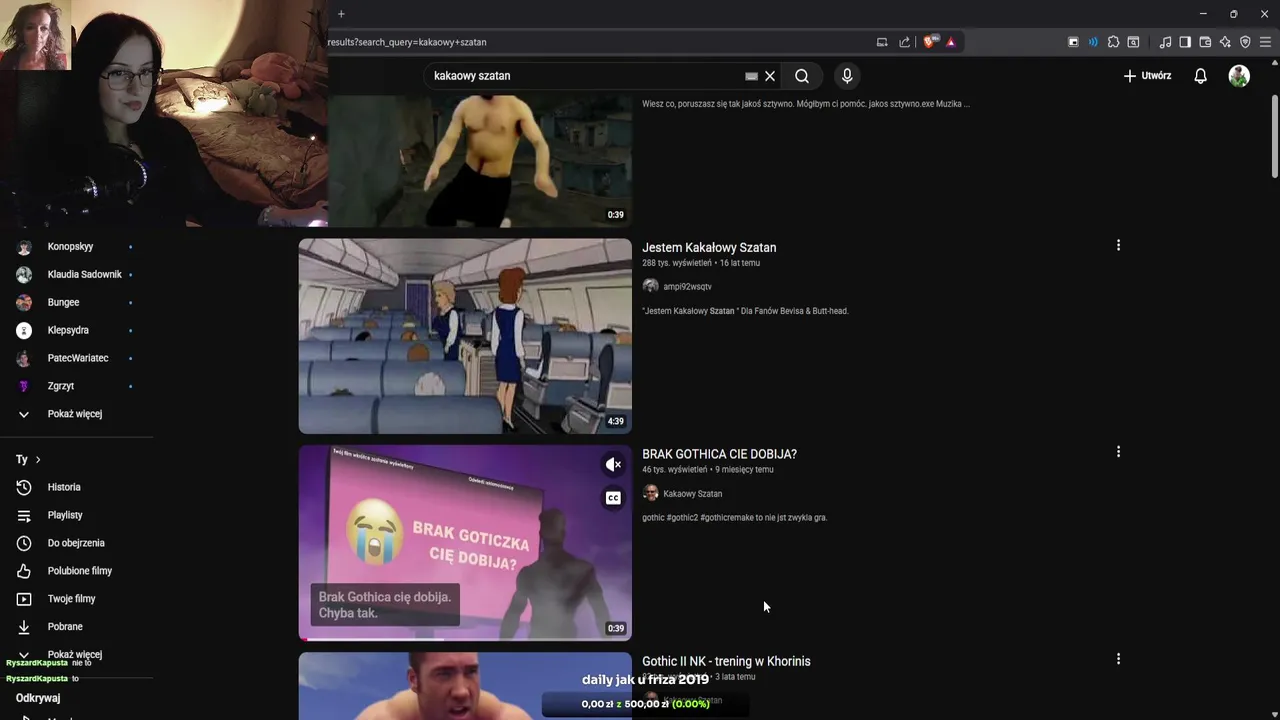Open the on-screen keyboard icon in search box
Viewport: 1280px width, 720px height.
(x=751, y=76)
